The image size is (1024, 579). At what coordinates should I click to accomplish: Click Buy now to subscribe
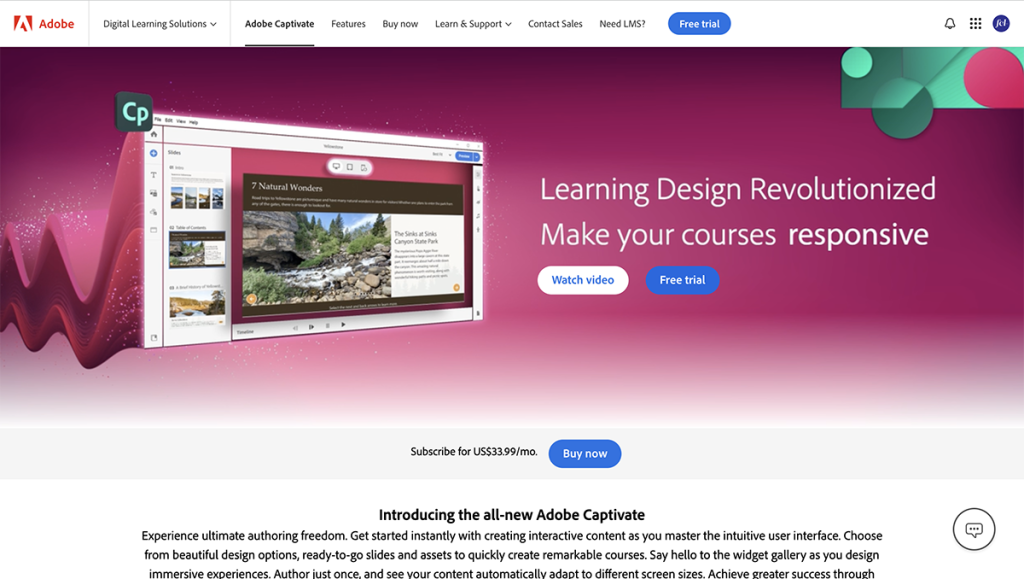tap(584, 453)
